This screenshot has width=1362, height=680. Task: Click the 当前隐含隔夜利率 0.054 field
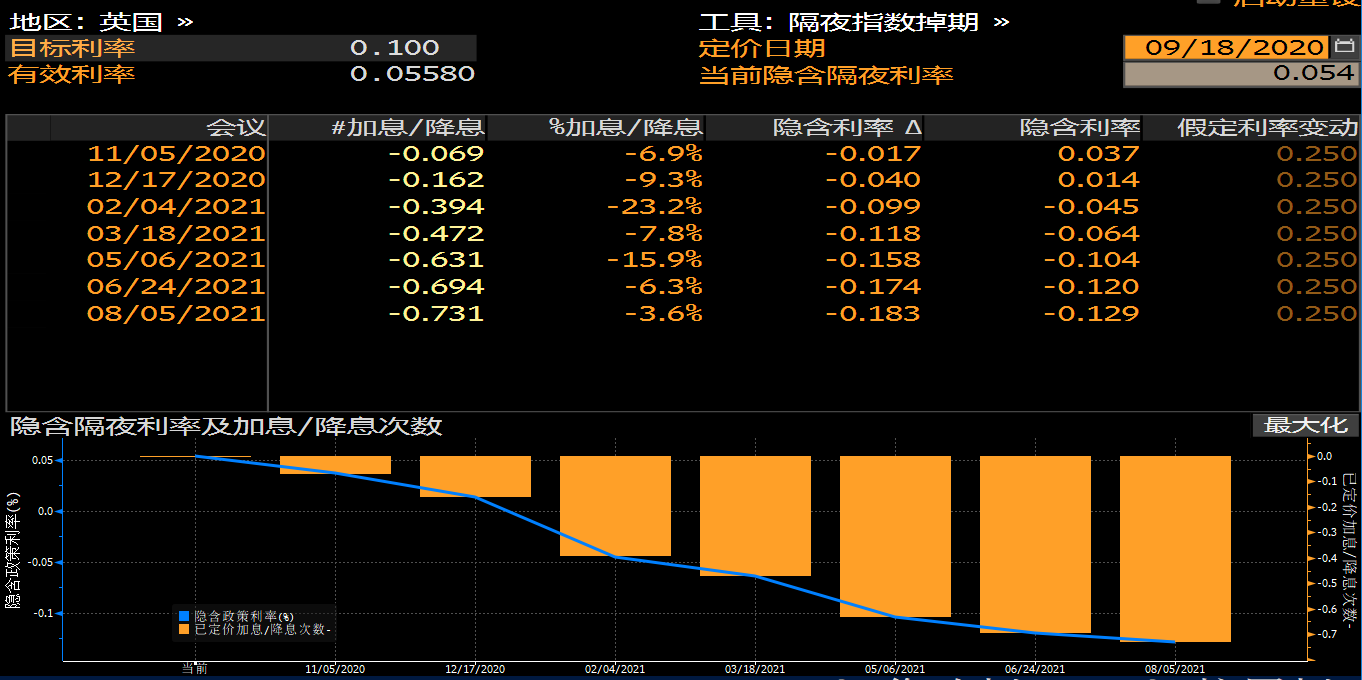click(1241, 74)
